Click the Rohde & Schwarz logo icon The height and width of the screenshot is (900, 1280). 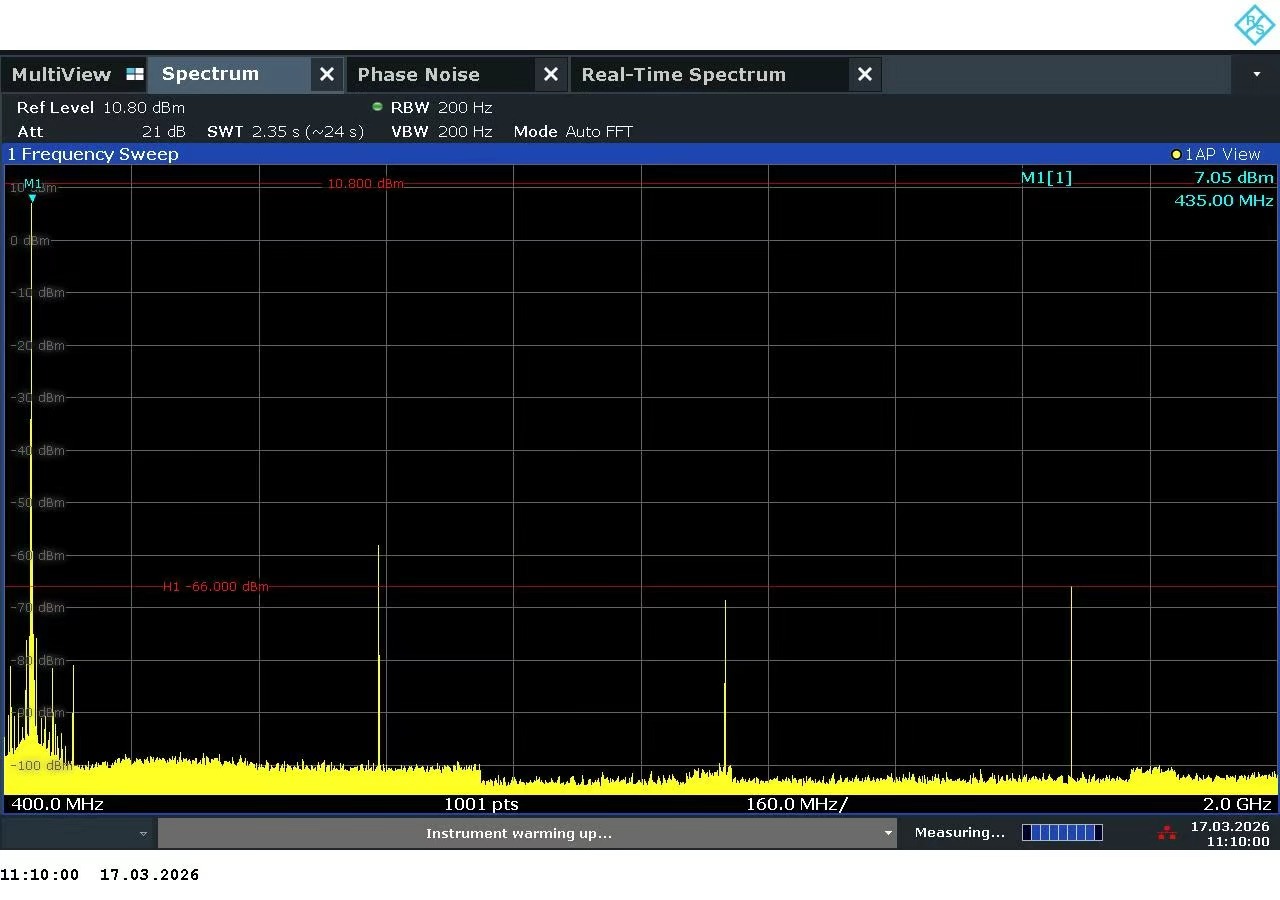click(x=1254, y=25)
